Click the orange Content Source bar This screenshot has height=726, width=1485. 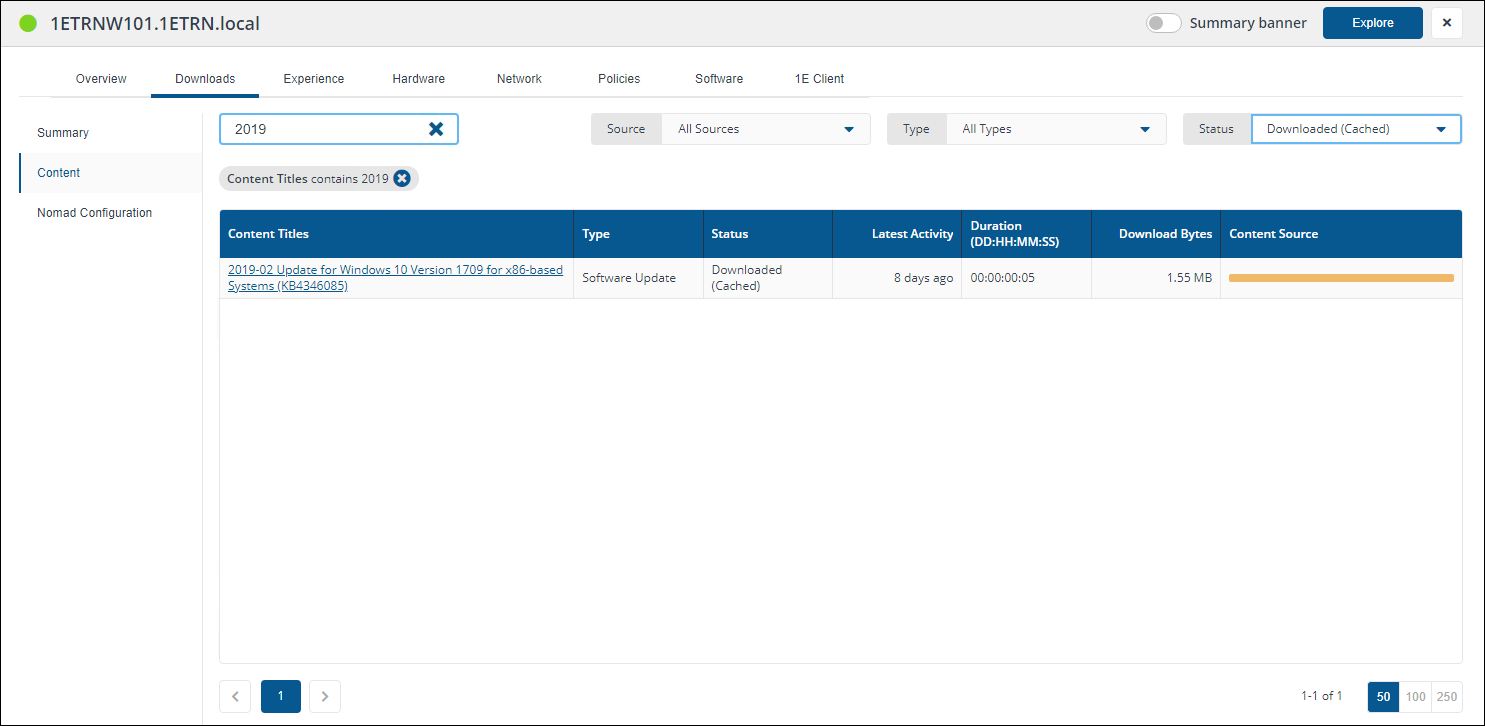(1340, 278)
